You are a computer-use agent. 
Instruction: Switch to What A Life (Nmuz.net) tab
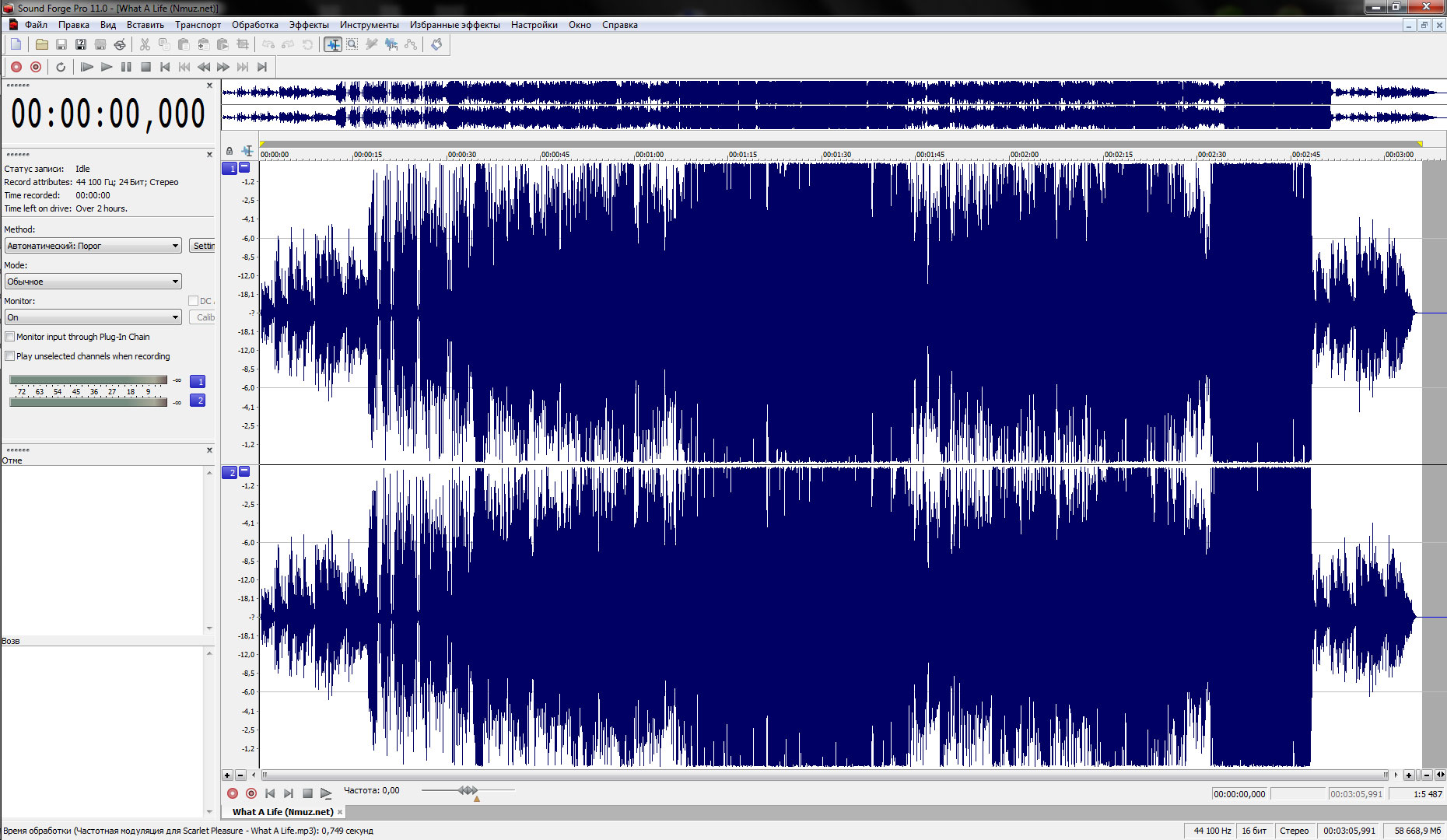coord(283,812)
